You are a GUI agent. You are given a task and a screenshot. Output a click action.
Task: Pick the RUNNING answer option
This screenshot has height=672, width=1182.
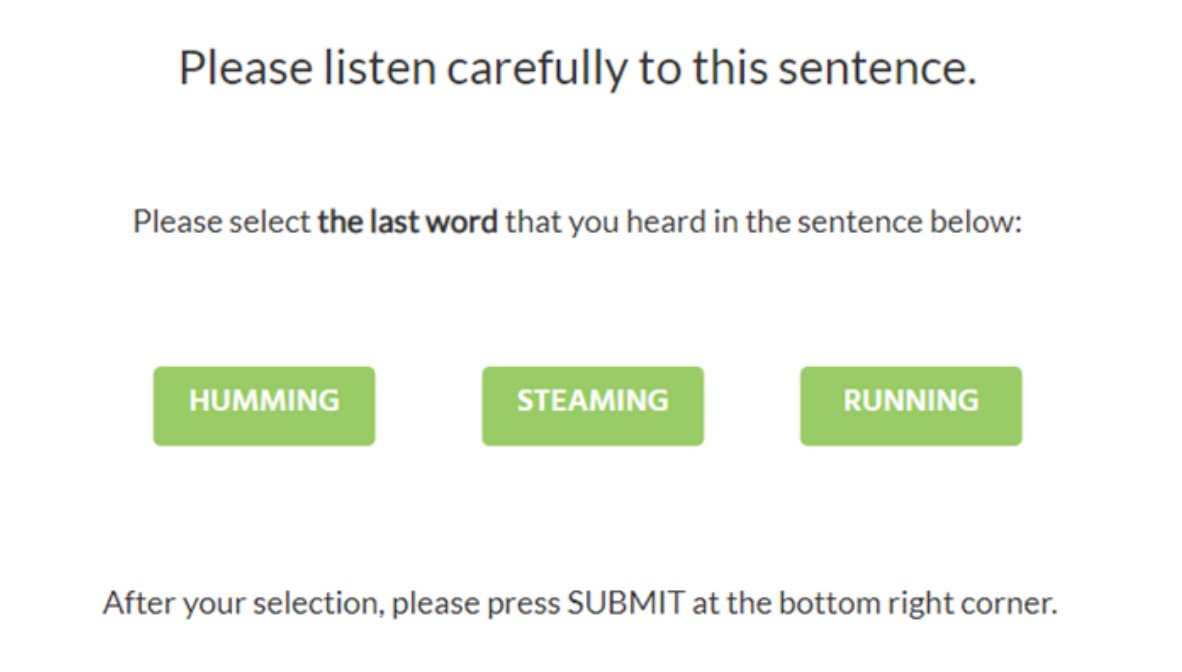(x=911, y=405)
